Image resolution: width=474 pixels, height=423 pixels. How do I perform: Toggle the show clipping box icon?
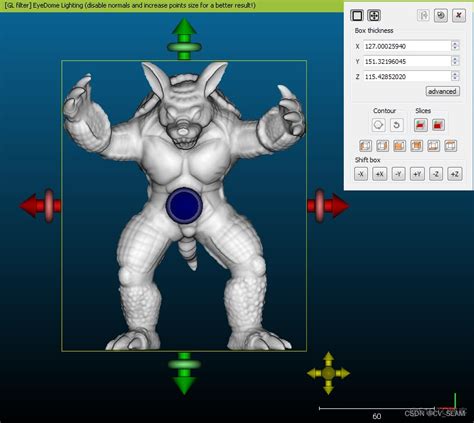(357, 15)
